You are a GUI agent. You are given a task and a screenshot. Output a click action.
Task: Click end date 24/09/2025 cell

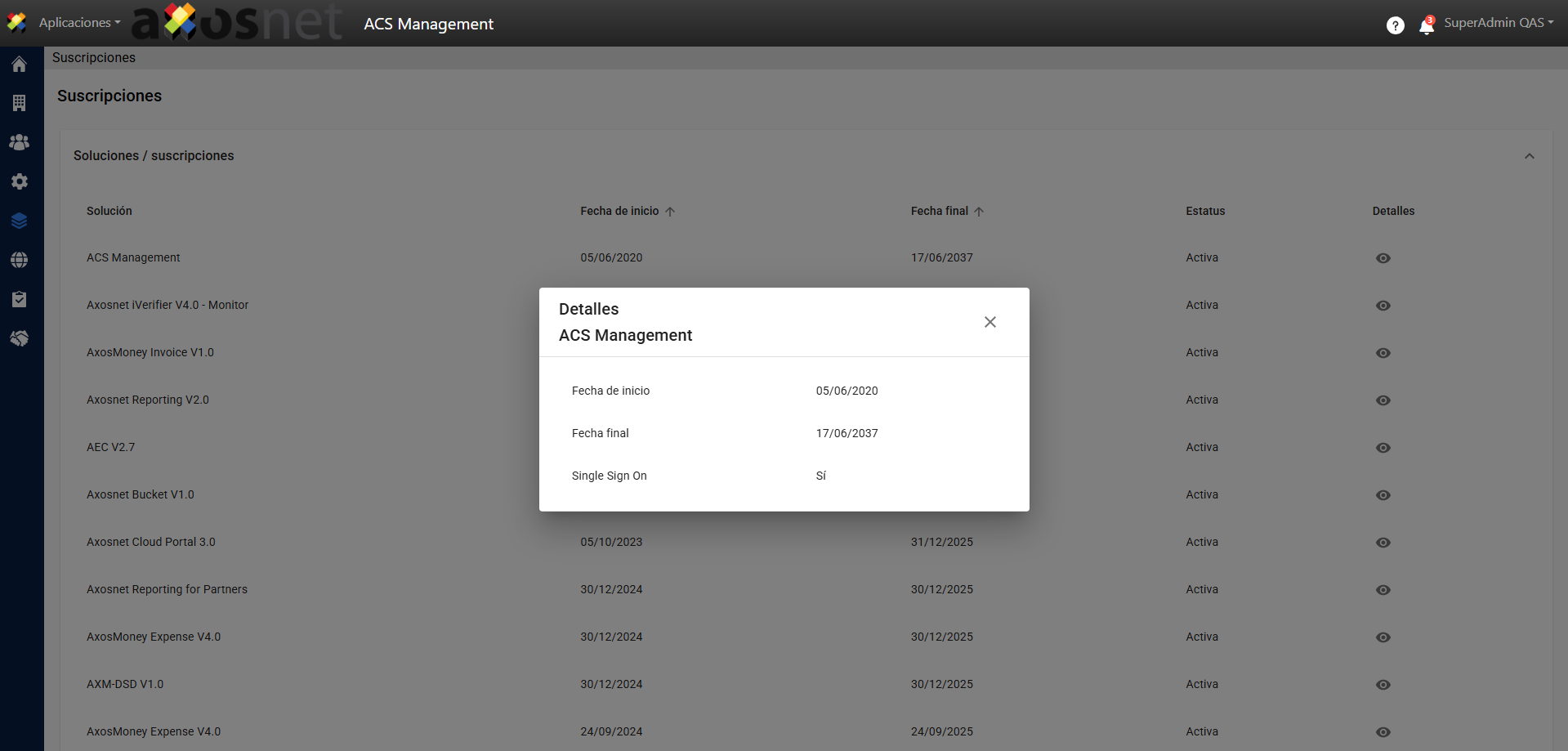tap(942, 731)
